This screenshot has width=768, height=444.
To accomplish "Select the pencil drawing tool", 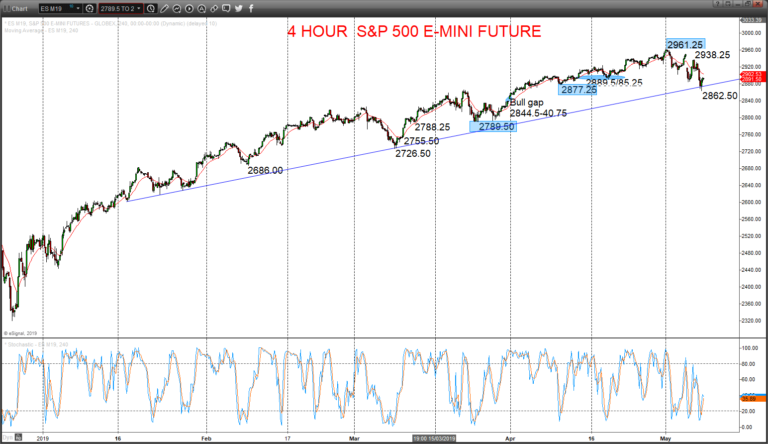I will pos(165,8).
